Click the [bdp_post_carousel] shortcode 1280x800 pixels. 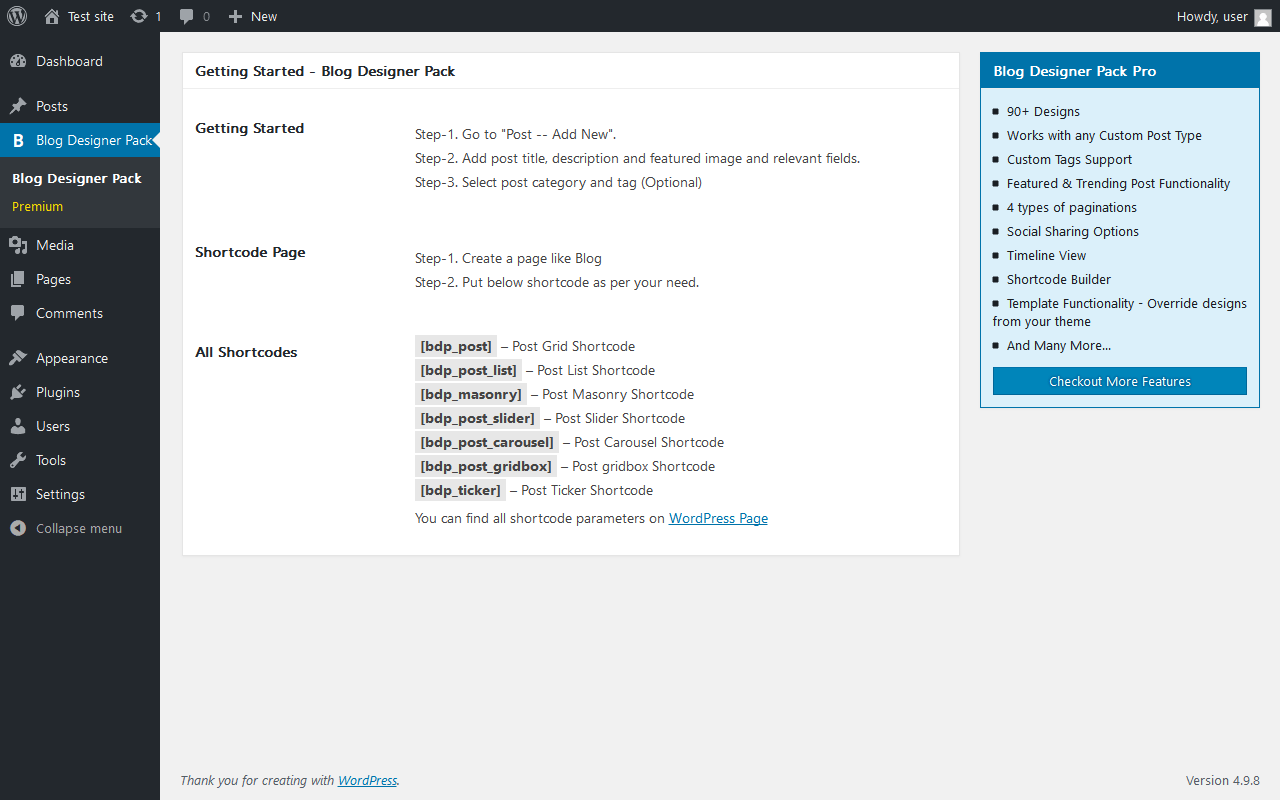[x=487, y=442]
